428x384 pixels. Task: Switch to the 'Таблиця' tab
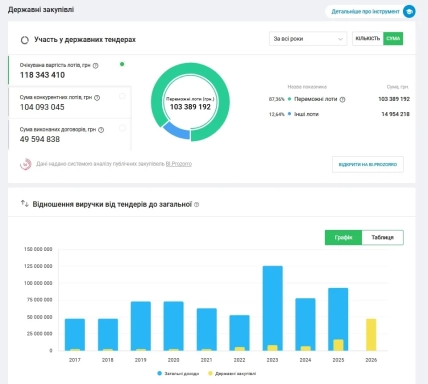pyautogui.click(x=383, y=237)
